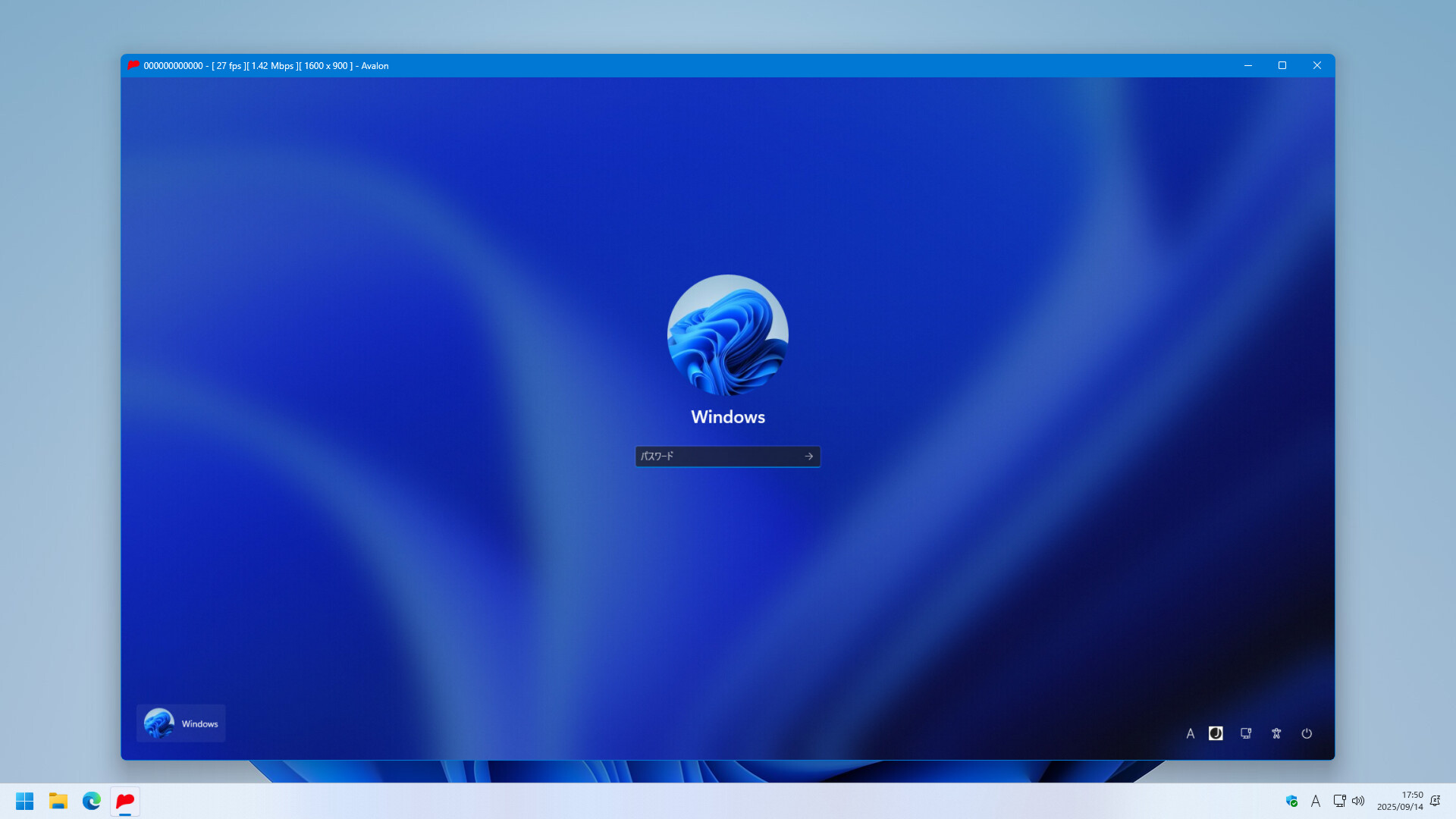The image size is (1456, 819).
Task: Open the clock and calendar flyout
Action: point(1400,801)
